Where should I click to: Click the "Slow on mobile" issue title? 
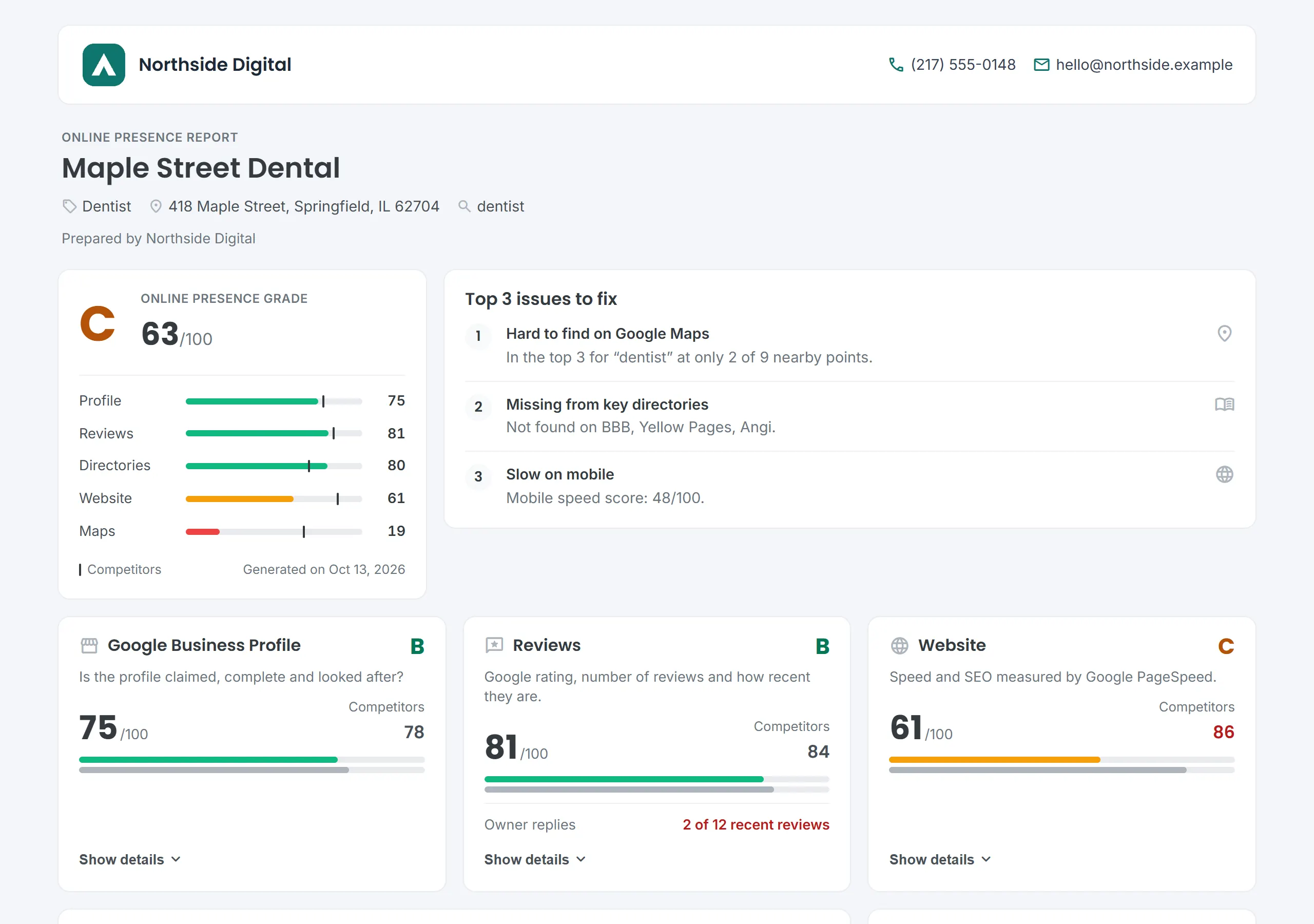pyautogui.click(x=559, y=475)
